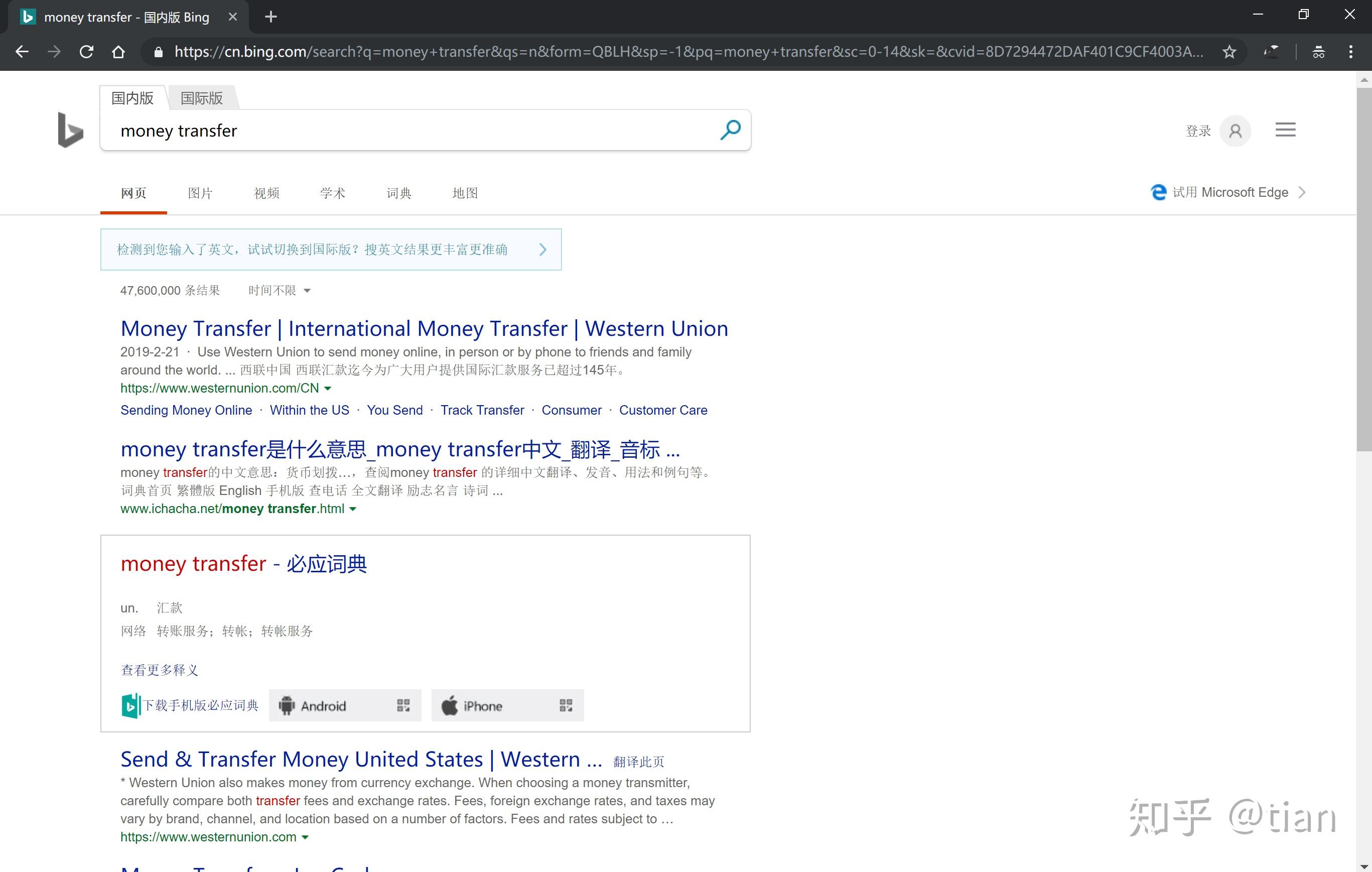Switch to the 国际版 tab
The width and height of the screenshot is (1372, 872).
coord(201,98)
